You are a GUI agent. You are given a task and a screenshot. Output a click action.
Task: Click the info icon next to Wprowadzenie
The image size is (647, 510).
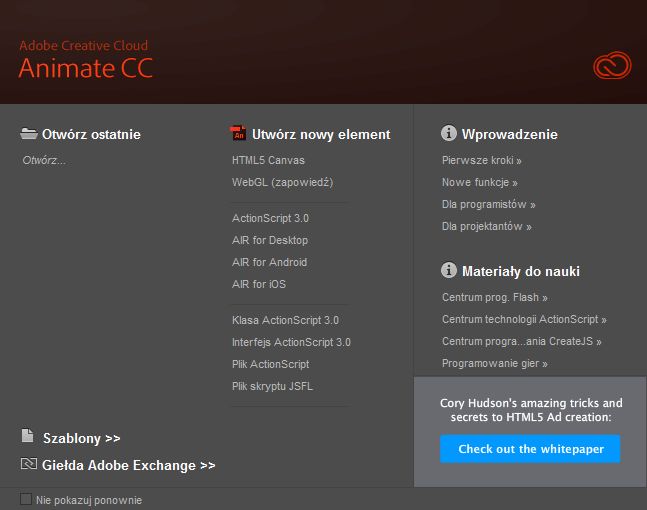[x=449, y=134]
